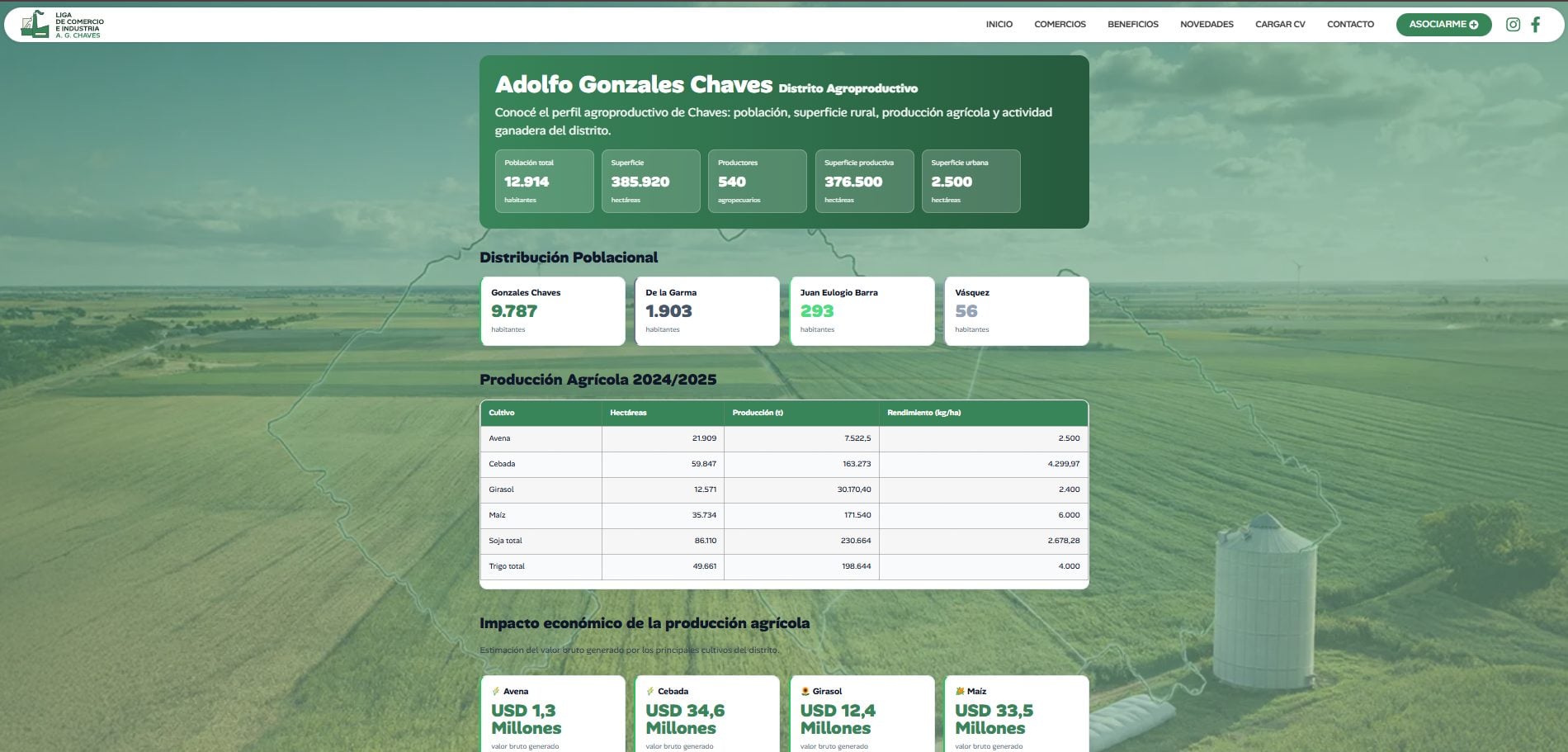Select the Gonzales Chaves population card
Screen dimensions: 1568x752
pyautogui.click(x=553, y=311)
